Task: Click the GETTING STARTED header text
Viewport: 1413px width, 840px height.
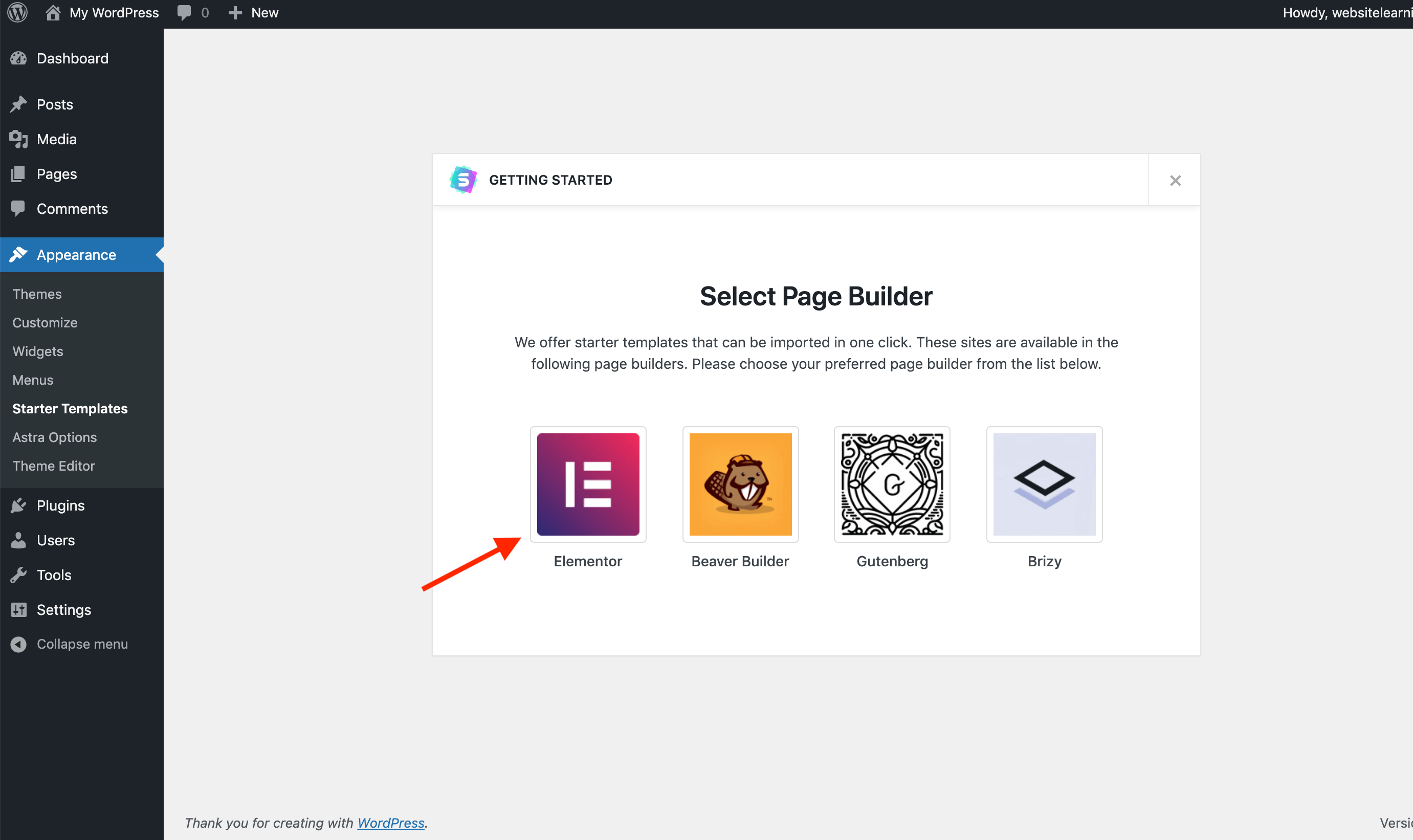Action: pyautogui.click(x=550, y=180)
